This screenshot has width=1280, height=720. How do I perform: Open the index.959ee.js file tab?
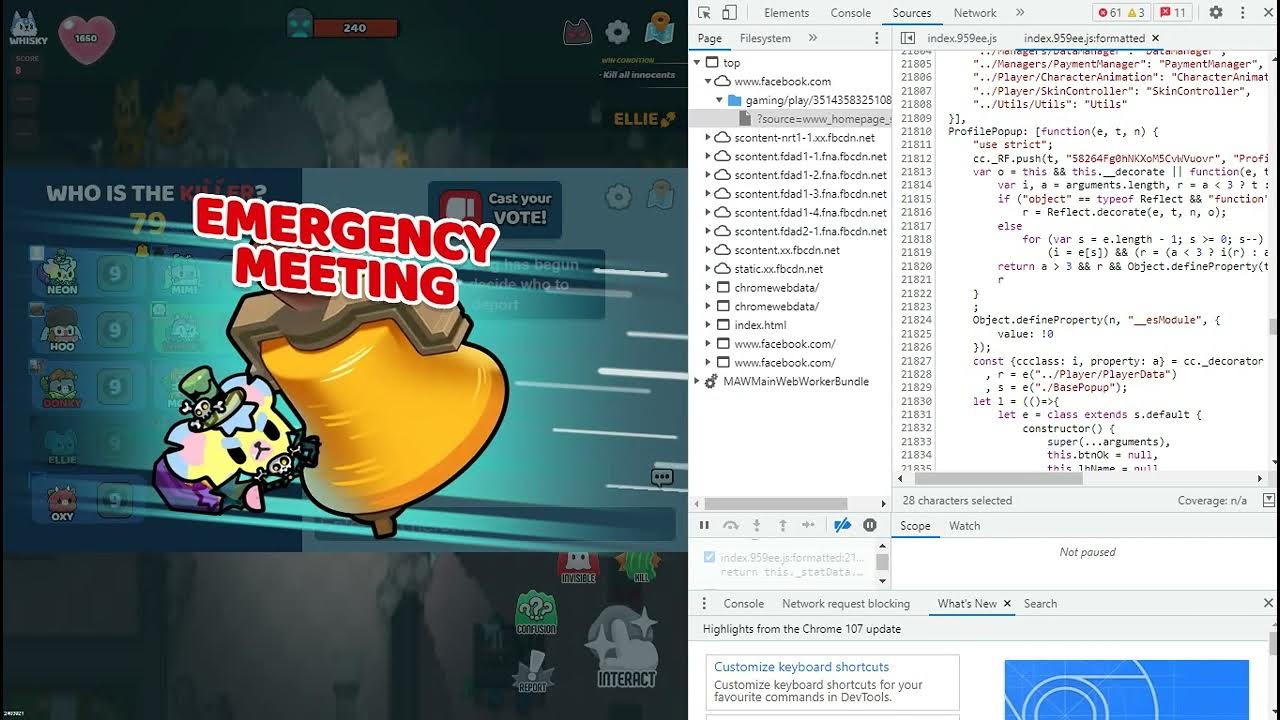click(x=962, y=38)
